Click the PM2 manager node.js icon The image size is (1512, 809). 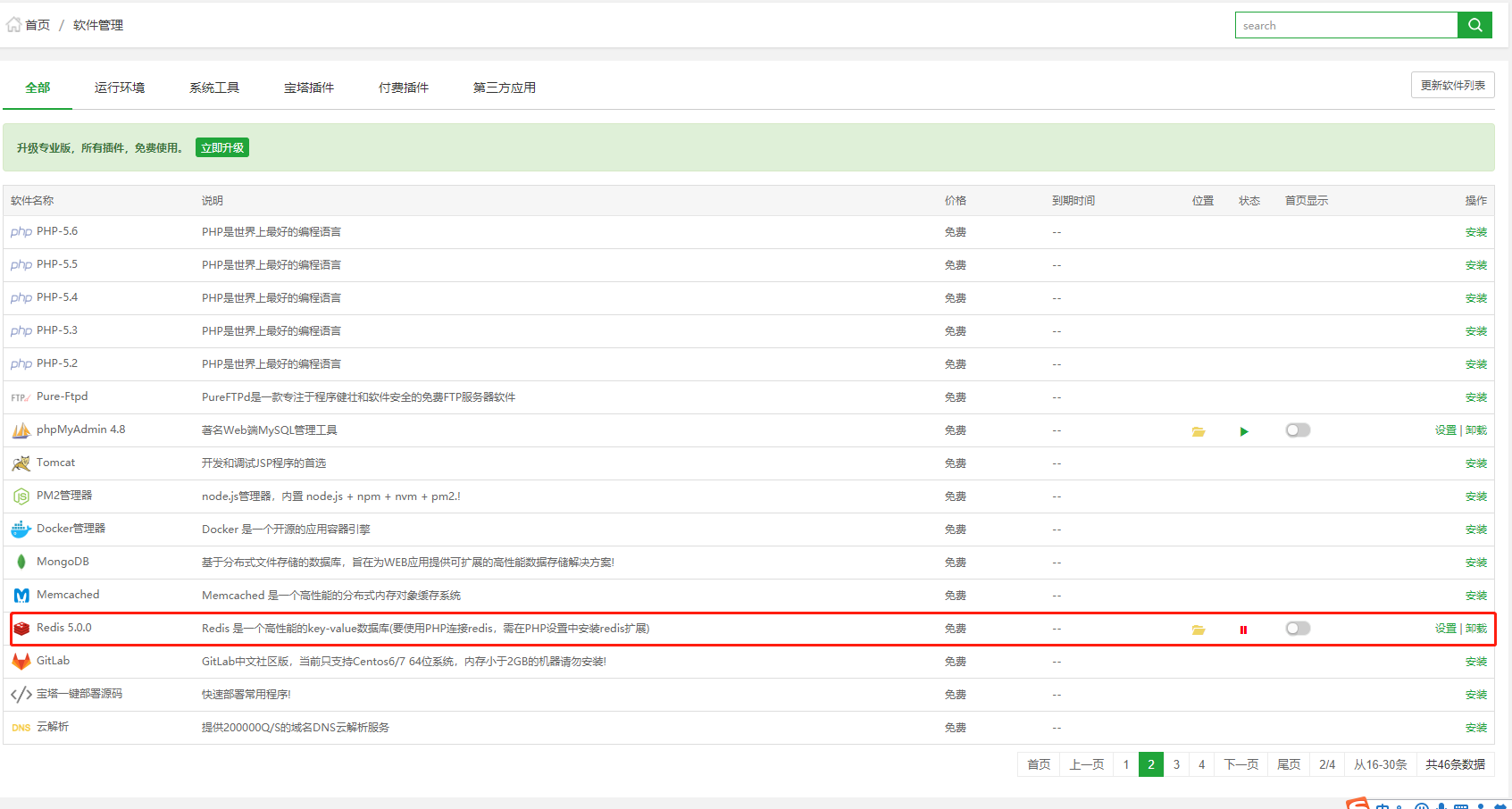click(21, 496)
